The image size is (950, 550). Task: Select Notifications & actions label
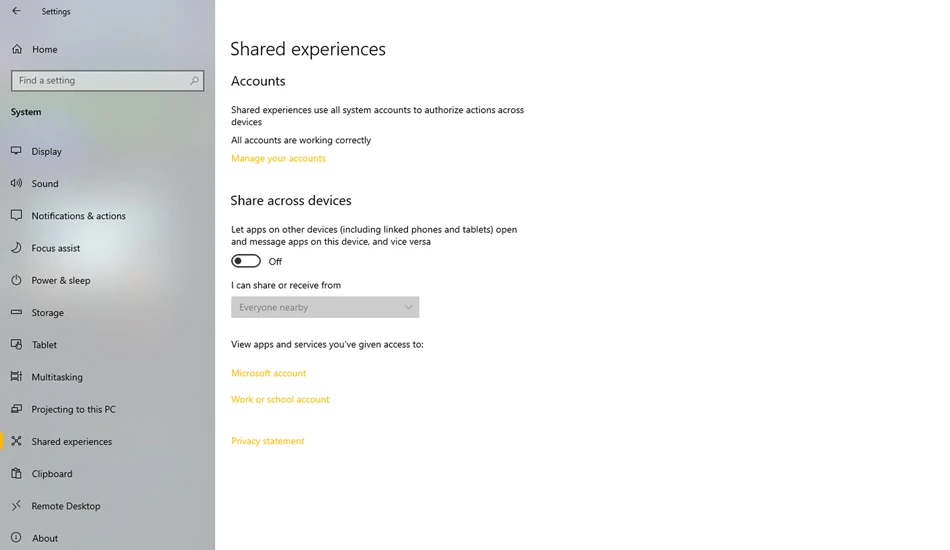[x=79, y=216]
